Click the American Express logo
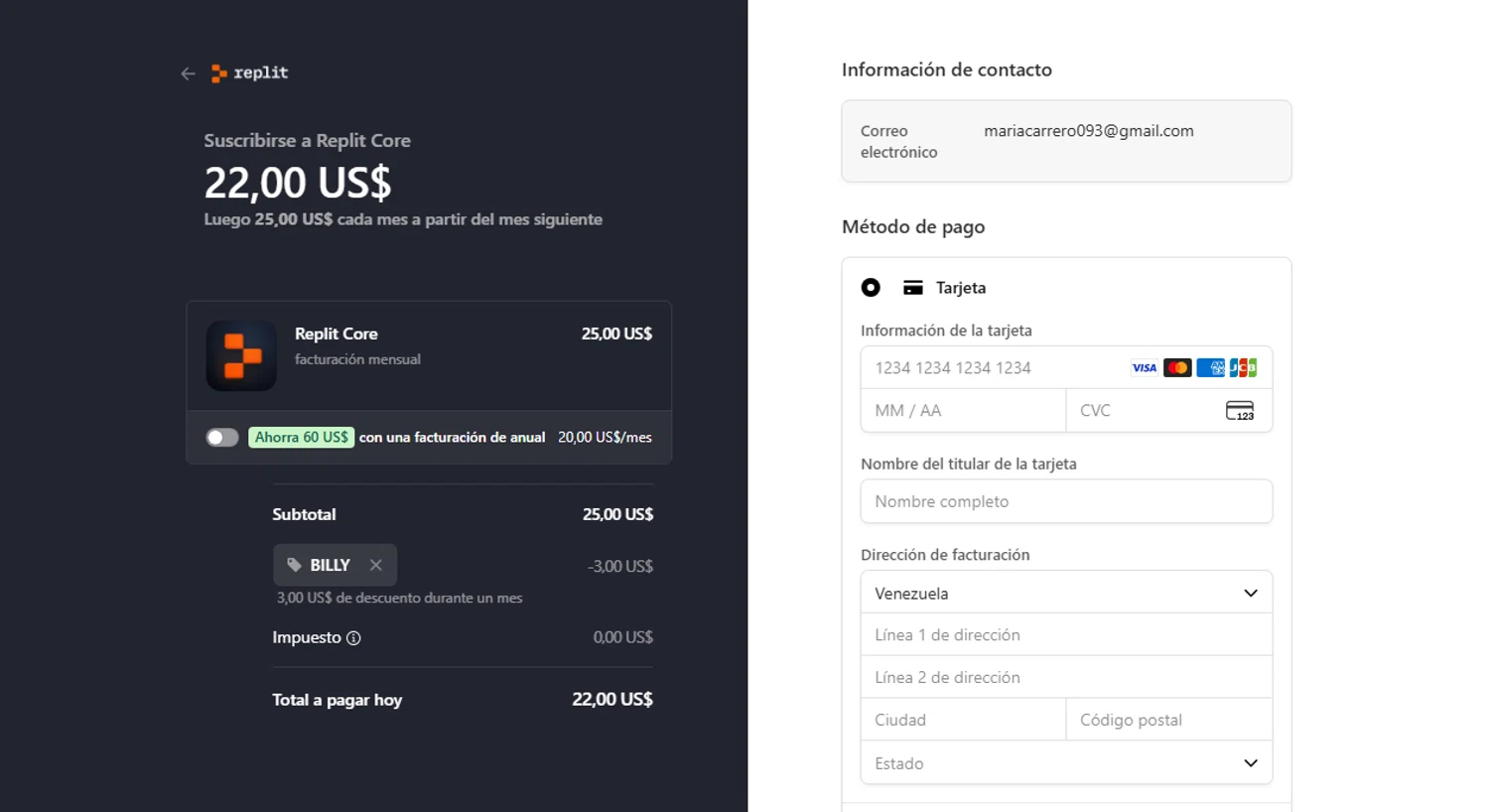Image resolution: width=1489 pixels, height=812 pixels. (1210, 368)
